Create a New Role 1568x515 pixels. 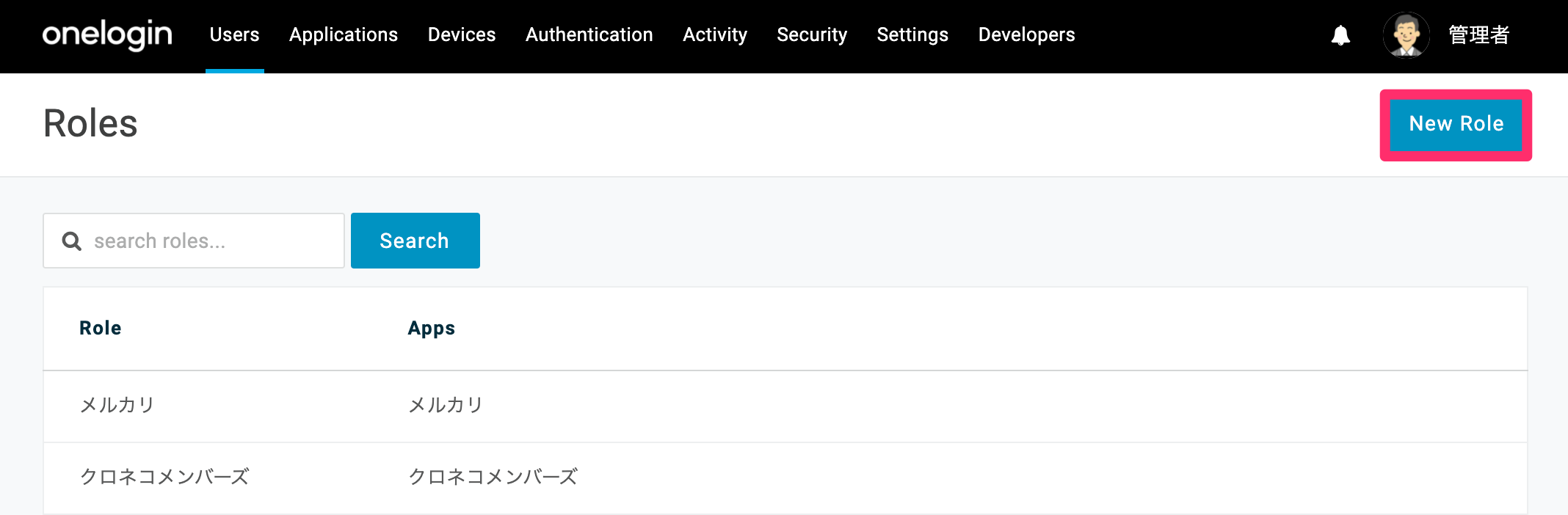pyautogui.click(x=1456, y=124)
